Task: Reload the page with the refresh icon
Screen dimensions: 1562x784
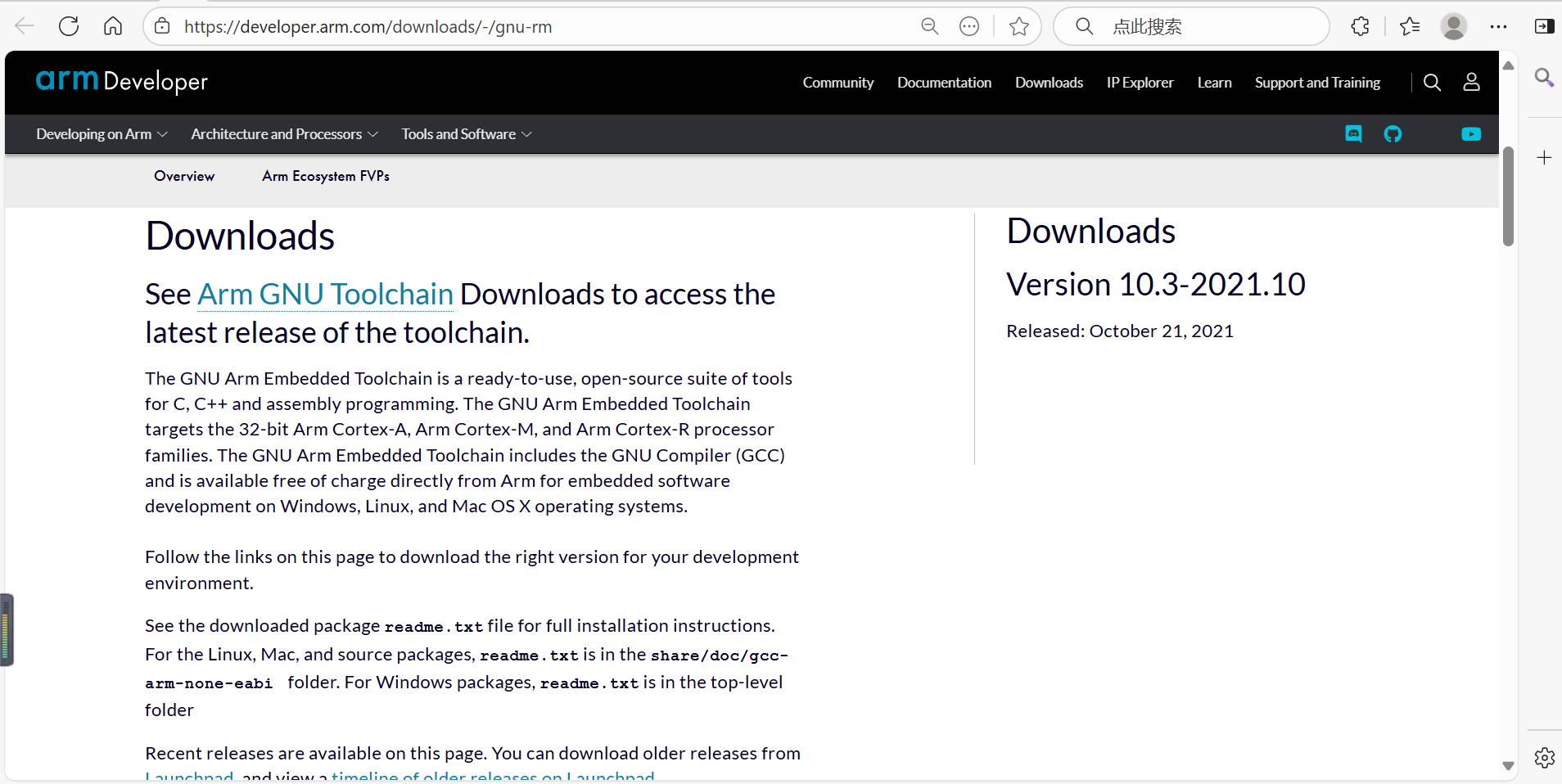Action: (x=69, y=26)
